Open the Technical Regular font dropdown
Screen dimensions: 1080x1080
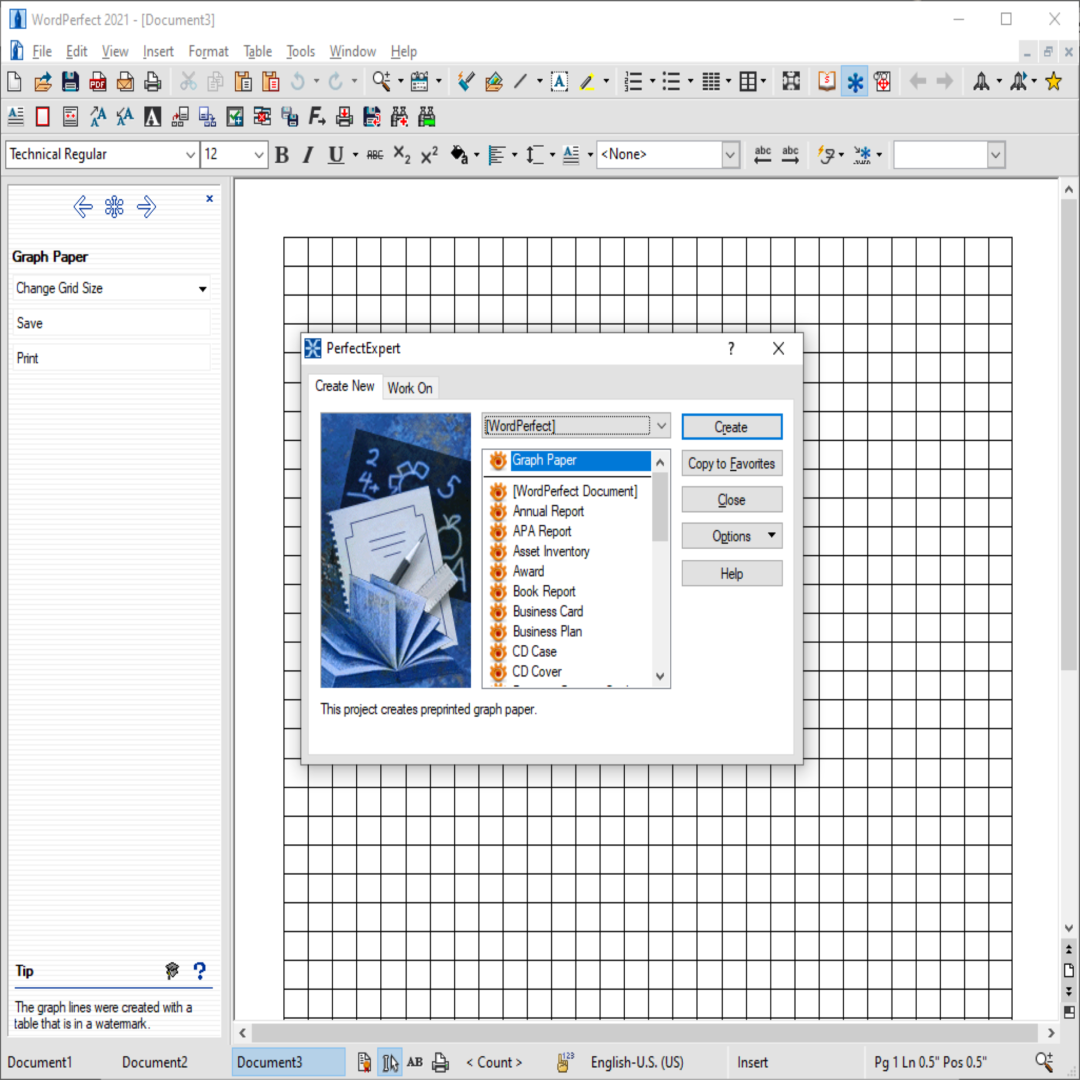click(x=191, y=155)
